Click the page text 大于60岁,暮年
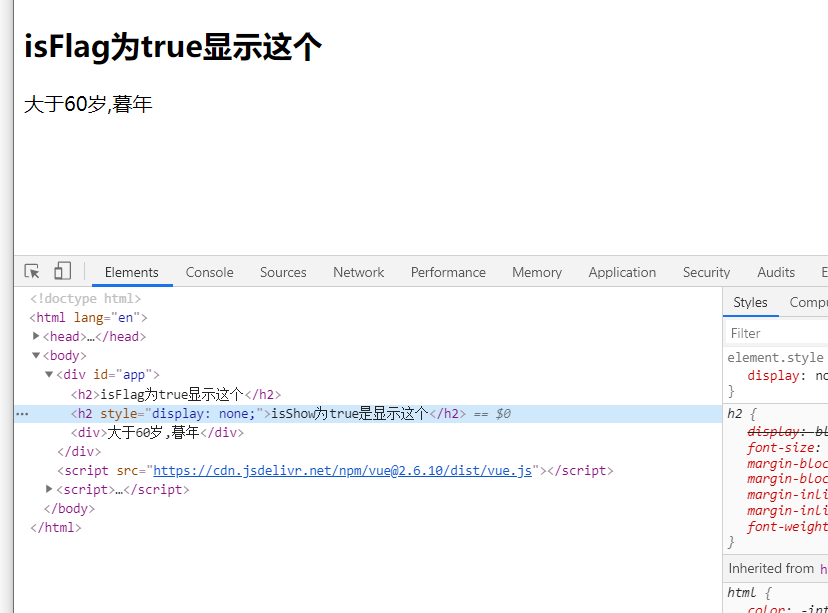This screenshot has width=828, height=613. (x=88, y=104)
